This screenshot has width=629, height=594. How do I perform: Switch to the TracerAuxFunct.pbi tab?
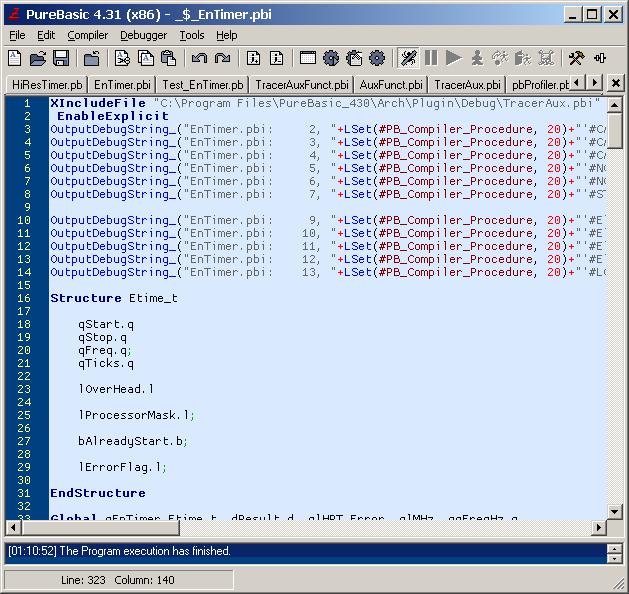302,85
